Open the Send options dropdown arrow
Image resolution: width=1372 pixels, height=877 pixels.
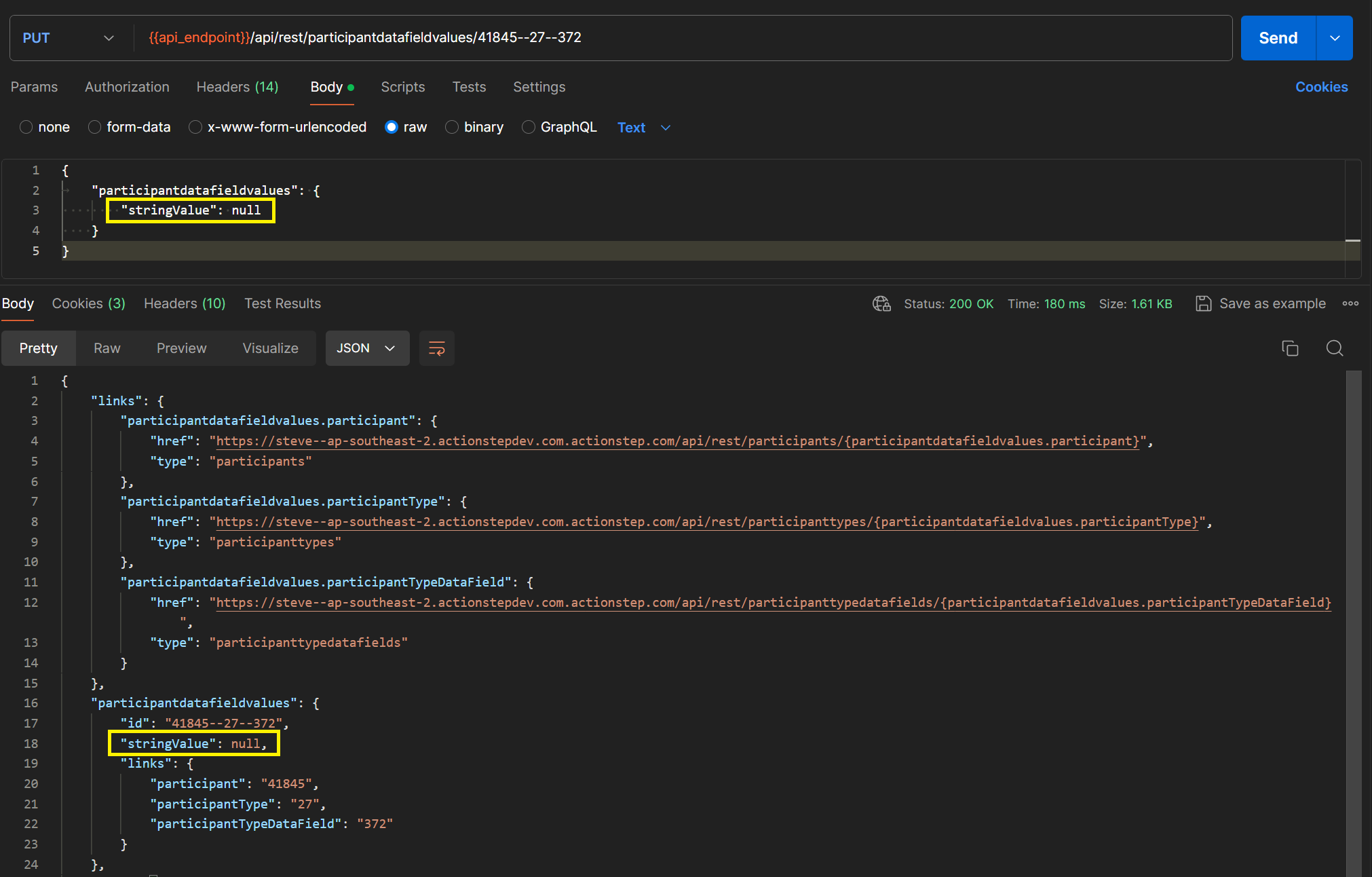[x=1335, y=38]
